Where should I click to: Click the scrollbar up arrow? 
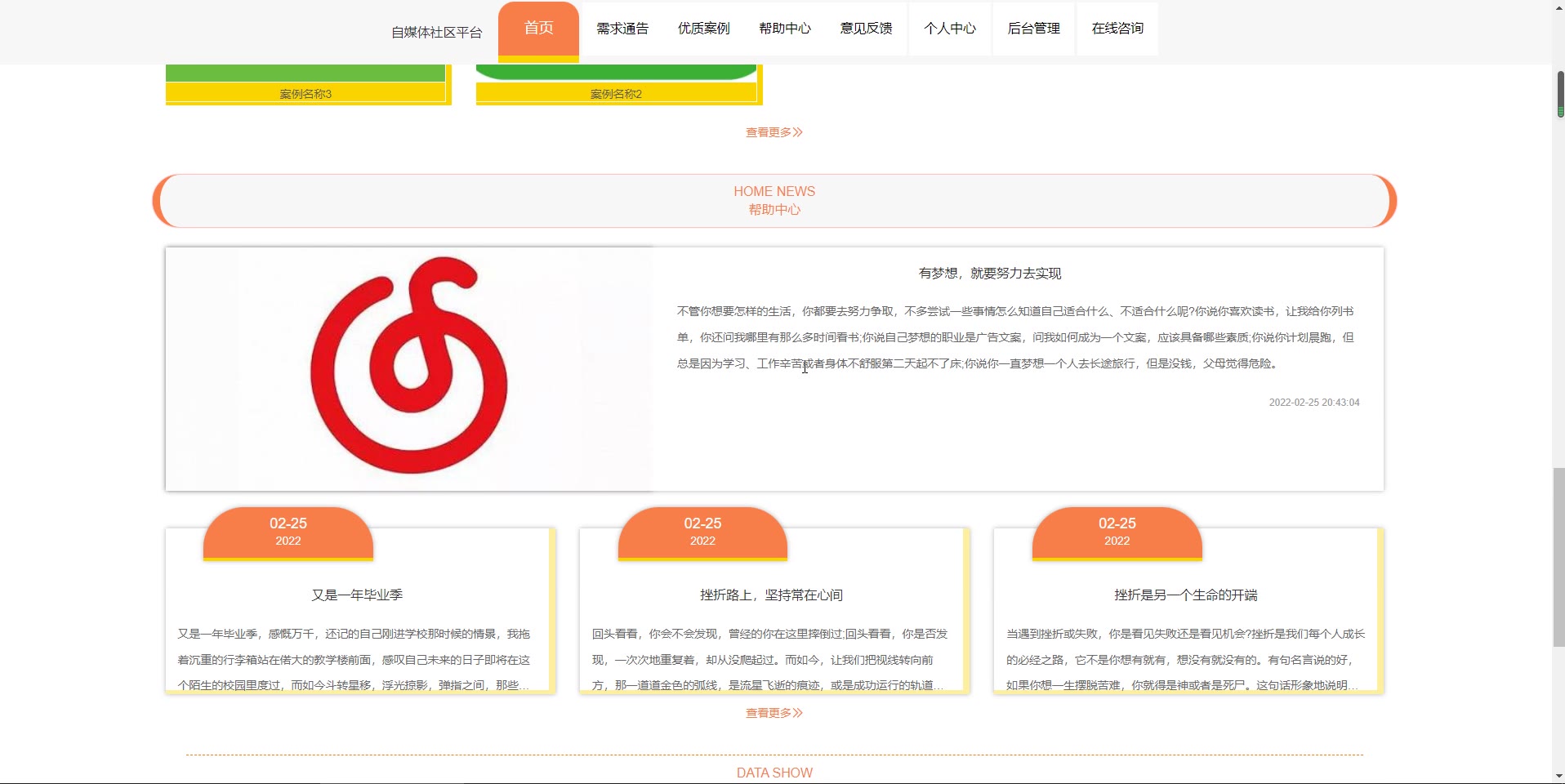click(x=1559, y=7)
